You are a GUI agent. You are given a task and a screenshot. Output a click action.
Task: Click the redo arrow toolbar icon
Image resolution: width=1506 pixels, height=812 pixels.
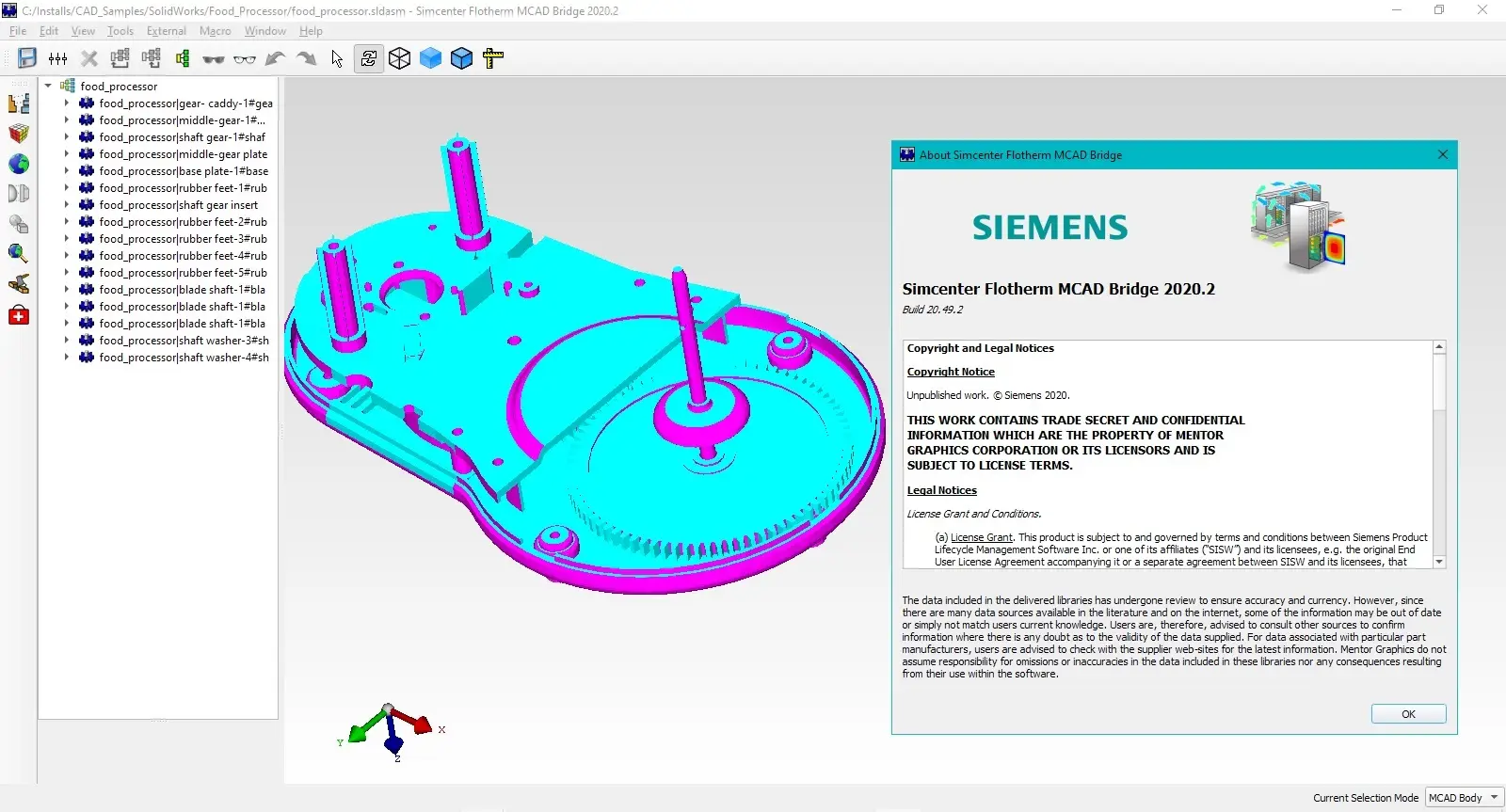click(x=306, y=58)
